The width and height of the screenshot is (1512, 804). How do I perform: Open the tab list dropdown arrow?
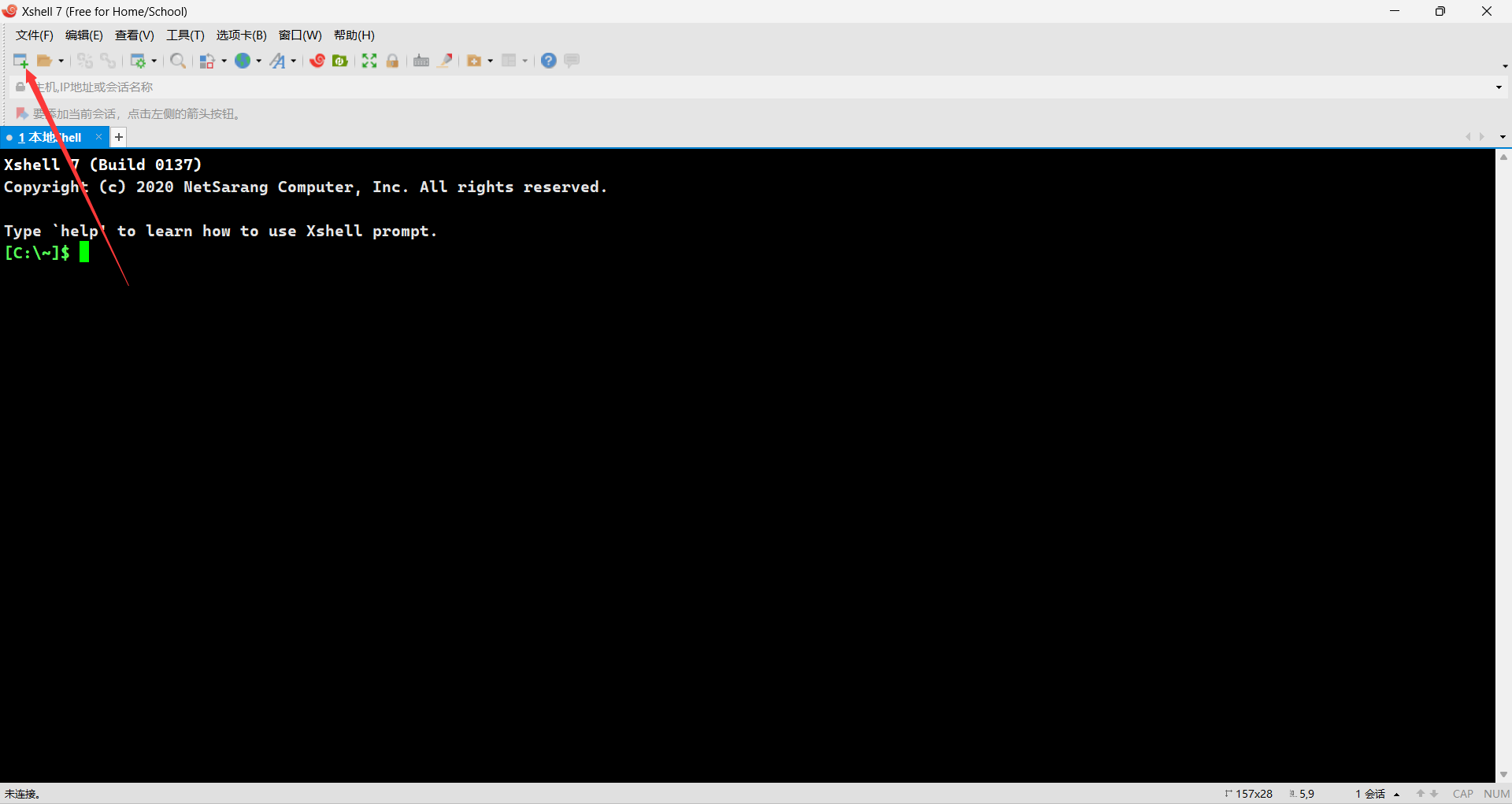1503,137
